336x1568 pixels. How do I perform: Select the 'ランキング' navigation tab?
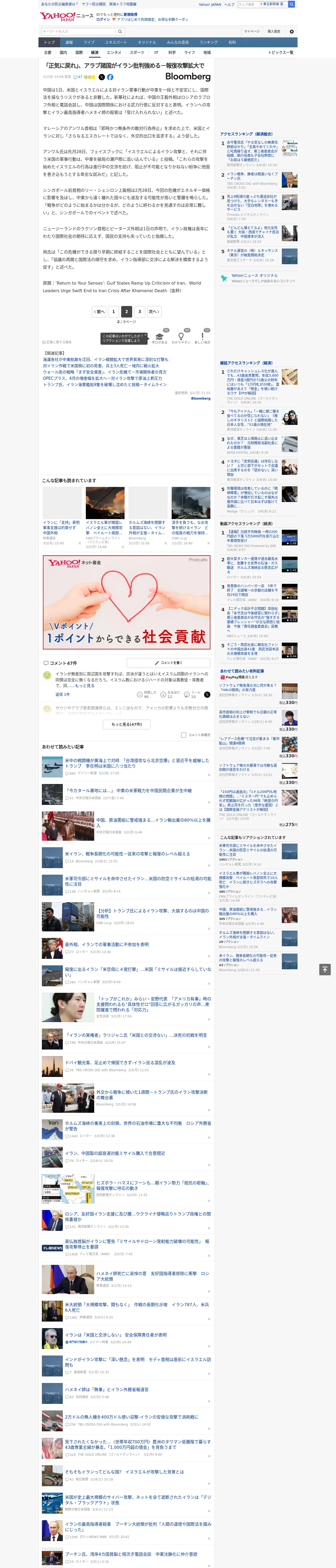209,43
